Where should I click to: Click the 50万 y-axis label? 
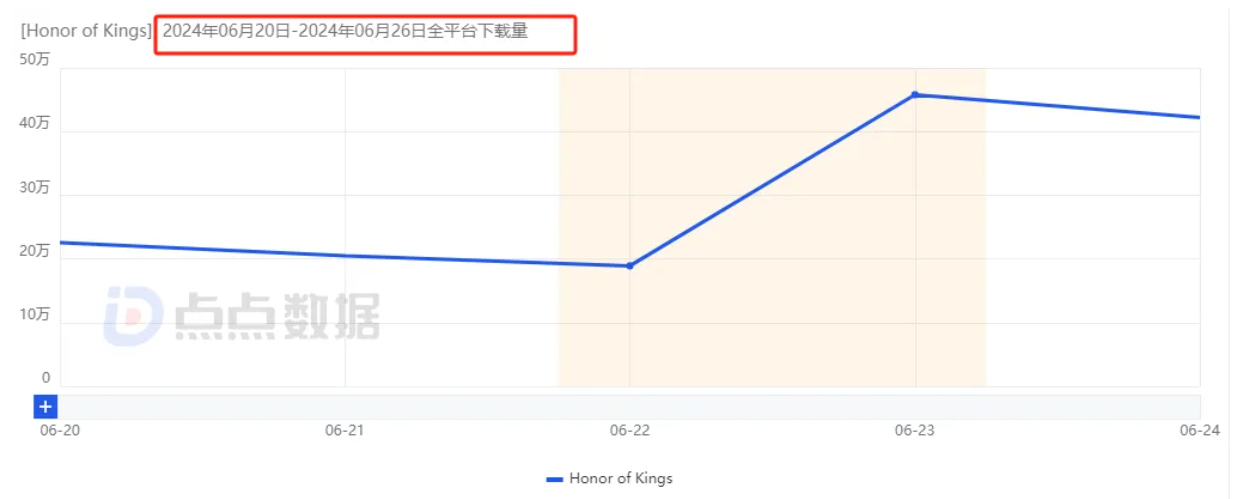pyautogui.click(x=35, y=59)
